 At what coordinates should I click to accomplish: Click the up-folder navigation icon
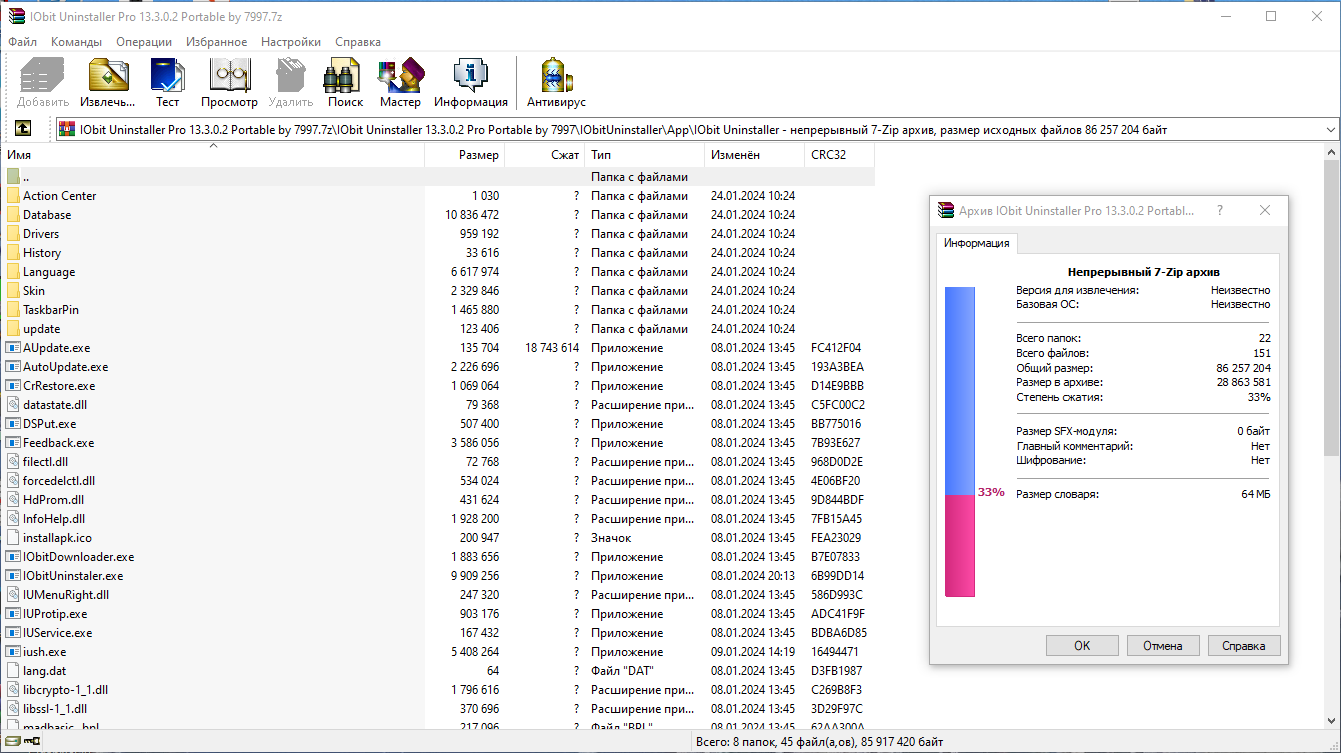[x=22, y=128]
